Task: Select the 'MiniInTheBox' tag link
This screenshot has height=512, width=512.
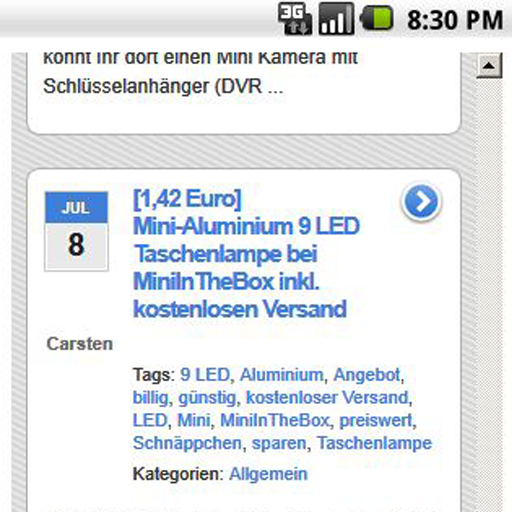Action: point(275,420)
